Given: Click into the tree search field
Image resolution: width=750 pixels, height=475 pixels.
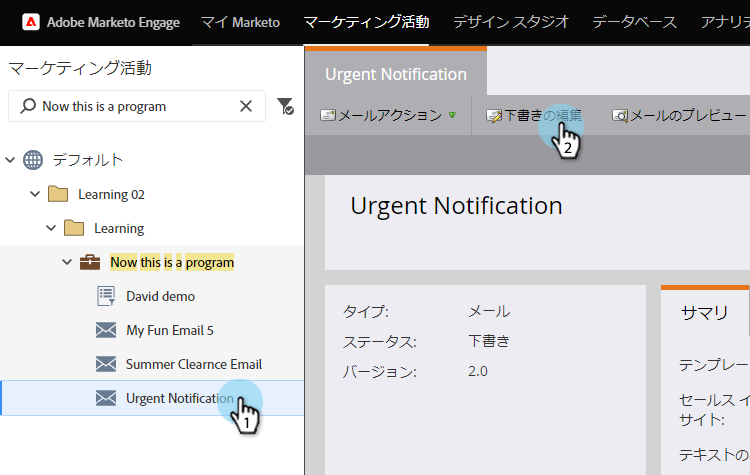Looking at the screenshot, I should pyautogui.click(x=137, y=106).
